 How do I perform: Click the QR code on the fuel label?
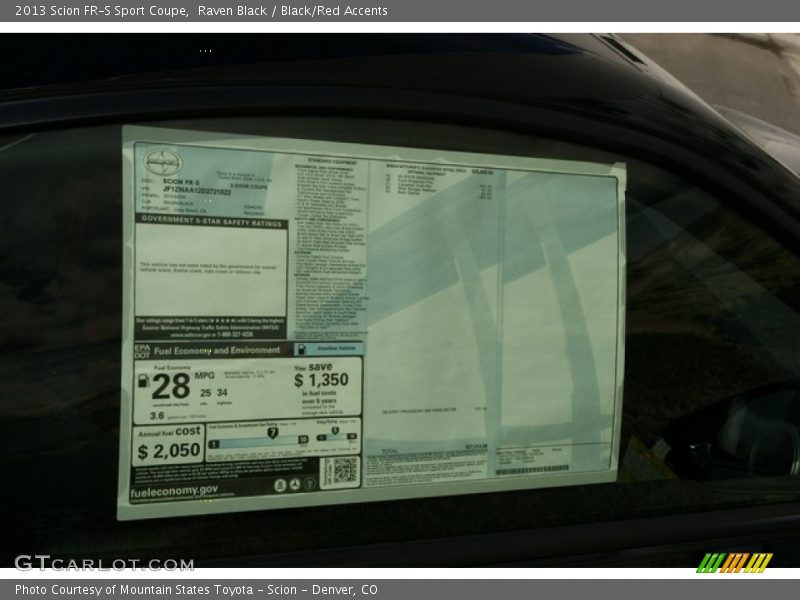345,469
